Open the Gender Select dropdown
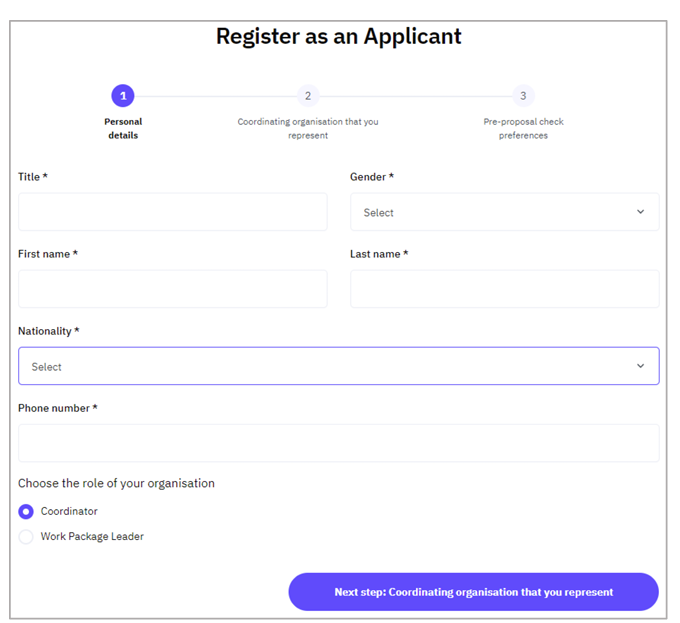This screenshot has height=623, width=680. 505,212
